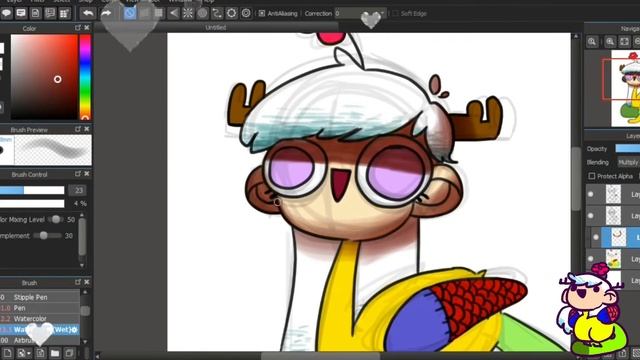Switch to the Untitled document tab
Image resolution: width=640 pixels, height=360 pixels.
click(216, 27)
